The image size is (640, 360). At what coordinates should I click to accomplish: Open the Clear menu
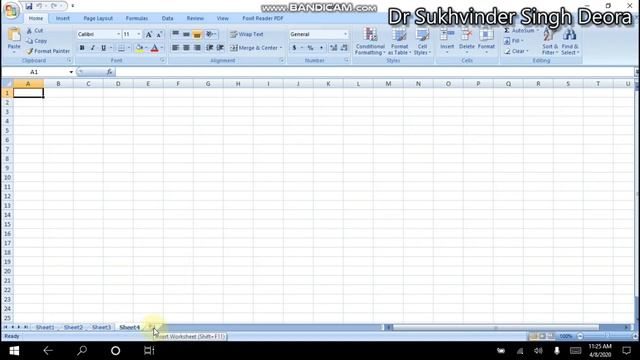click(x=516, y=51)
